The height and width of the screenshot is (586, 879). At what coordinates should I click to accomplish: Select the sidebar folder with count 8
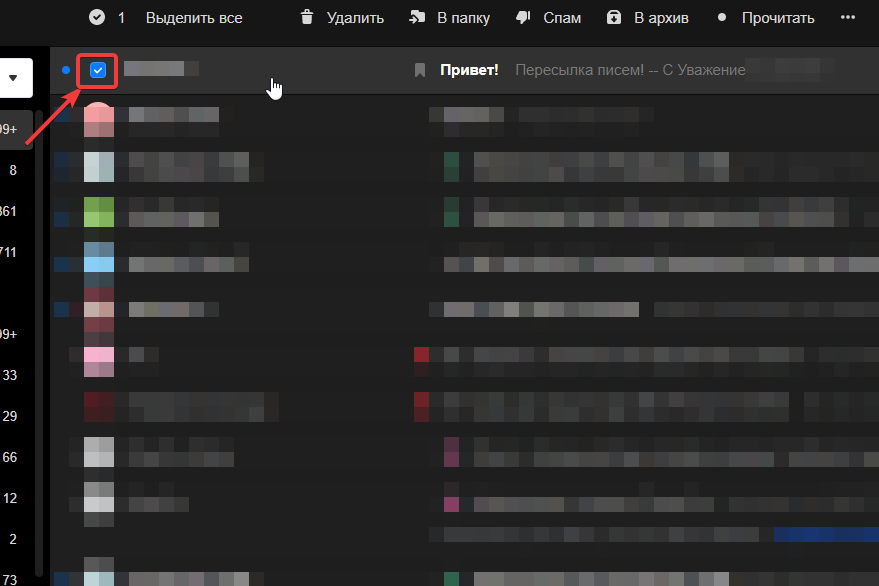tap(13, 170)
